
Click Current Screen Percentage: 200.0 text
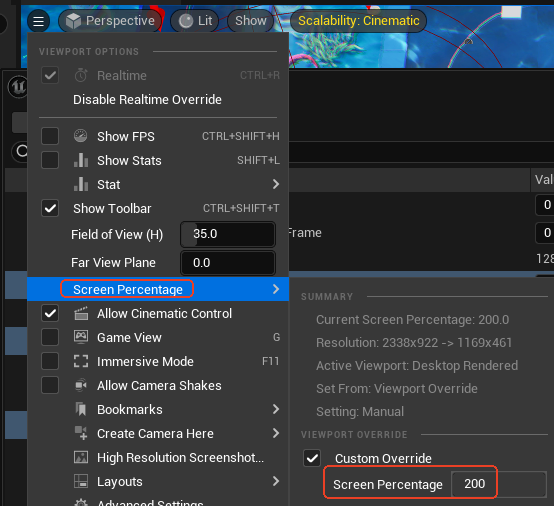click(x=412, y=320)
